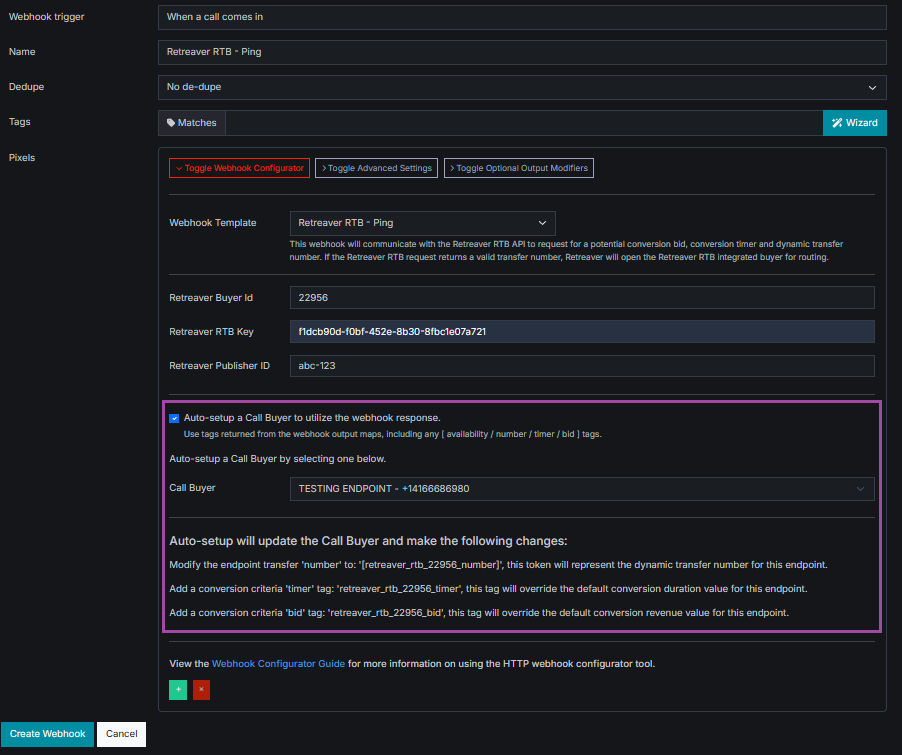Cancel webhook creation
This screenshot has height=755, width=902.
pos(122,734)
